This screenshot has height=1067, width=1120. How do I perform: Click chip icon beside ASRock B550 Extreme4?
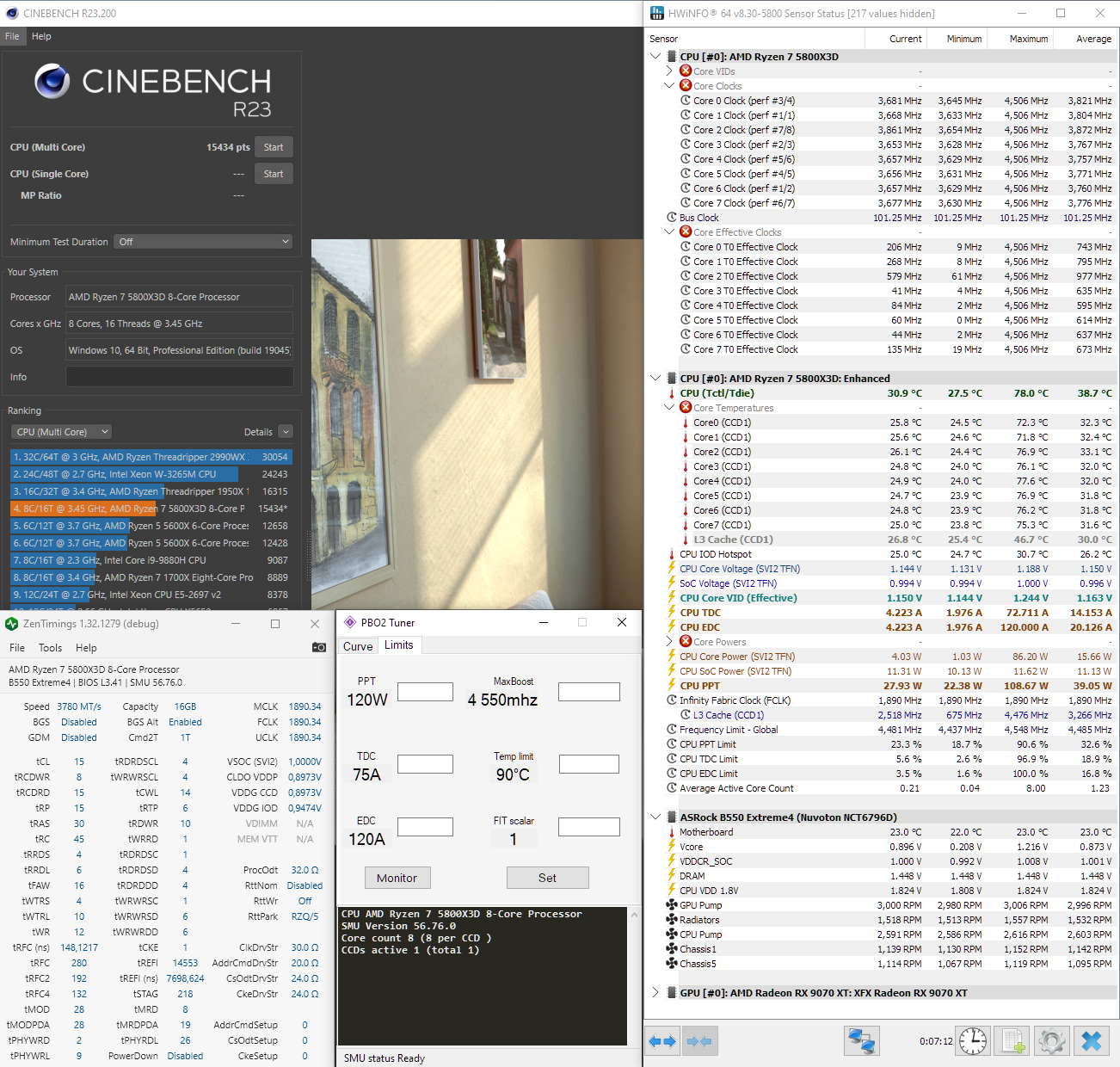672,817
